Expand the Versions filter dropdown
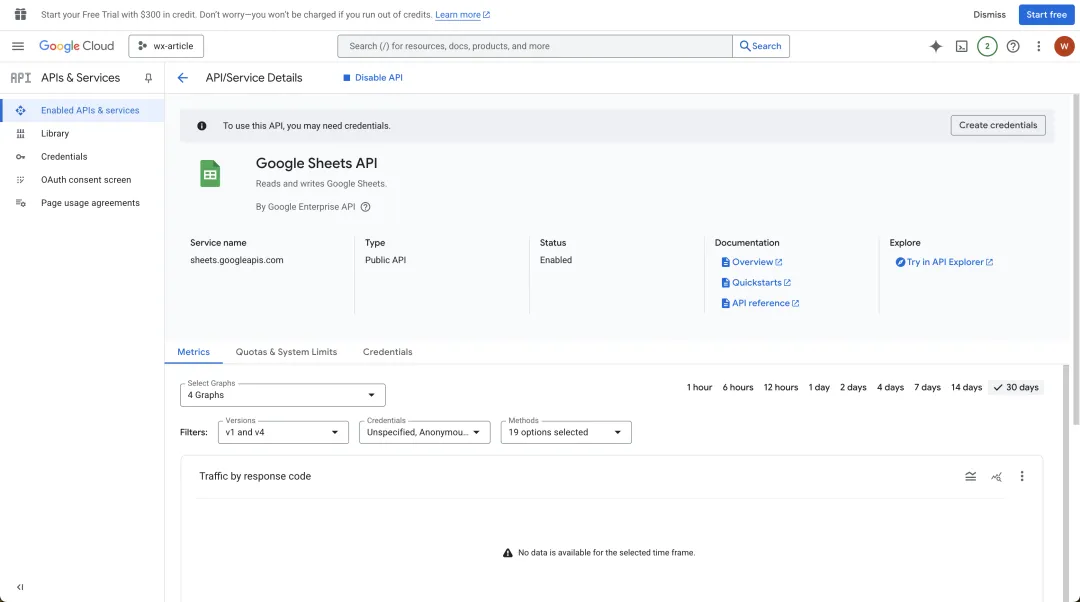 283,431
